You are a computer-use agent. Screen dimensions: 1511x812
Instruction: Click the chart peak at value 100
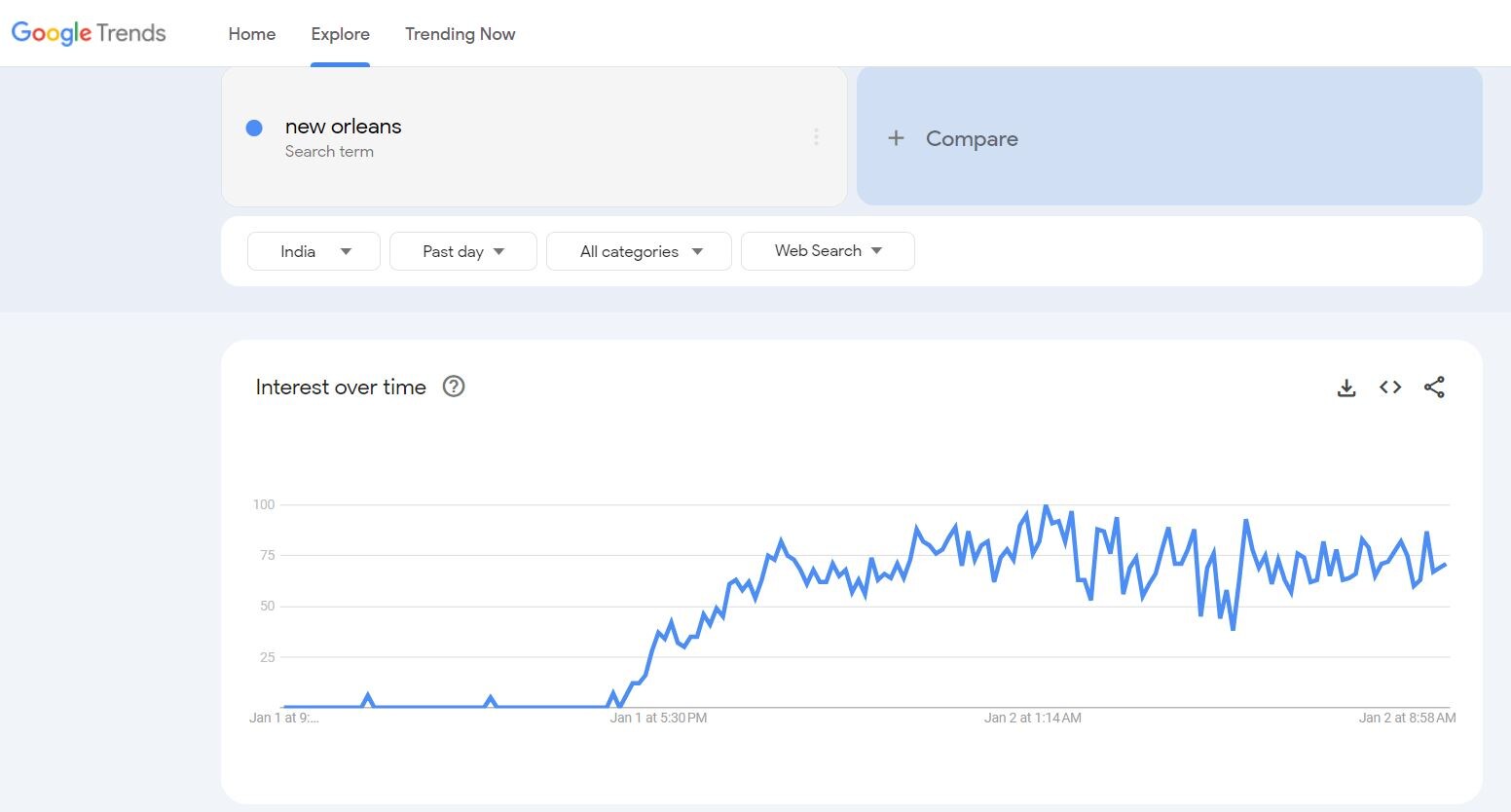(x=1046, y=505)
